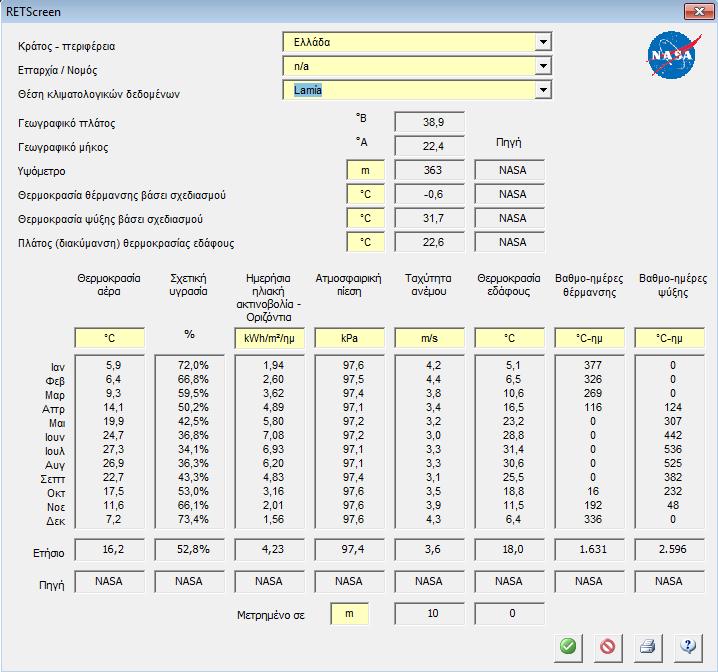The width and height of the screenshot is (718, 672).
Task: Click the Κράτος - περιφέρεια label
Action: (66, 46)
